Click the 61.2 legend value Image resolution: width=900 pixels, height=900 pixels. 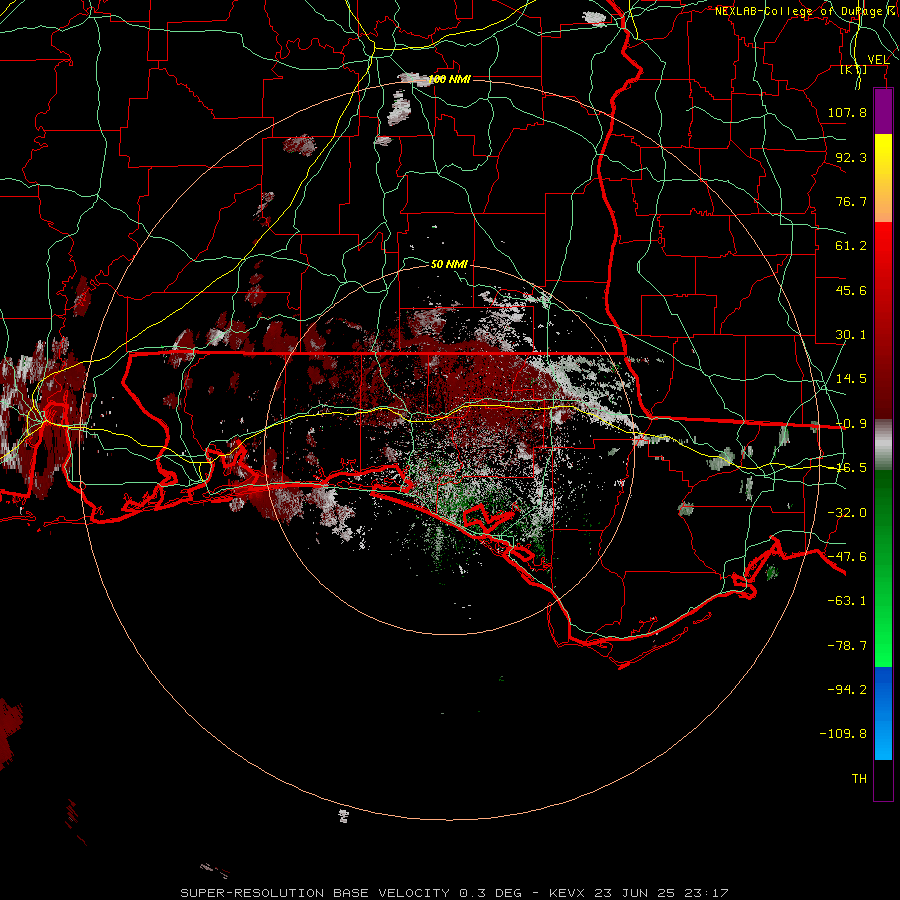click(851, 246)
